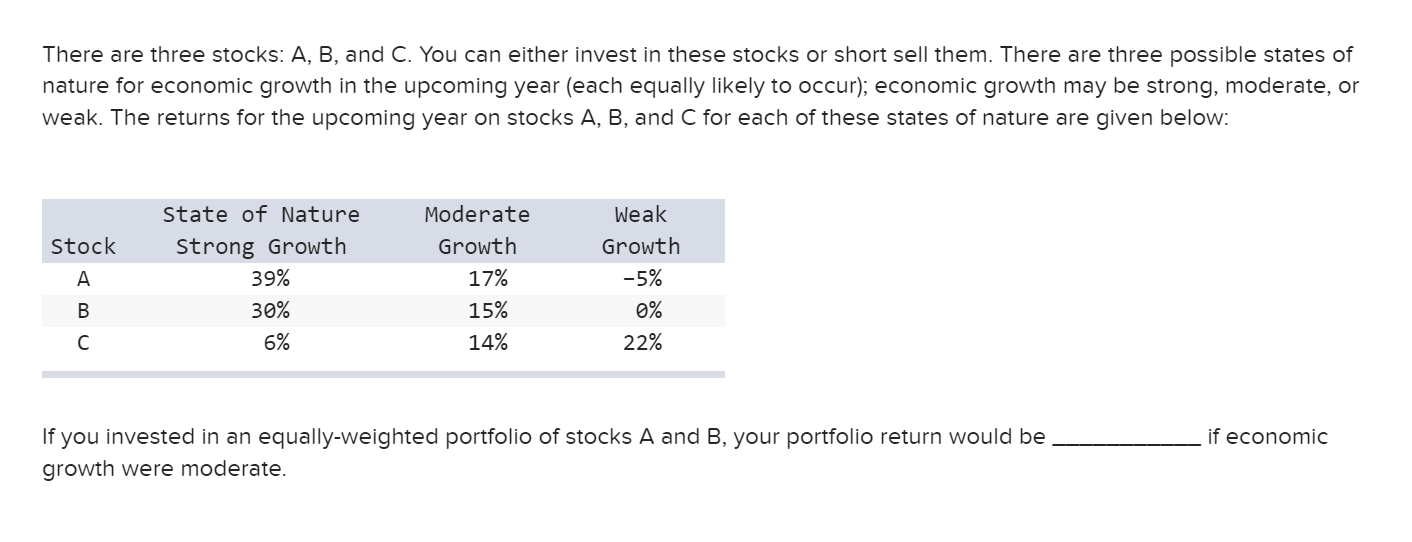Click the Stock C row label
This screenshot has width=1412, height=542.
[83, 343]
